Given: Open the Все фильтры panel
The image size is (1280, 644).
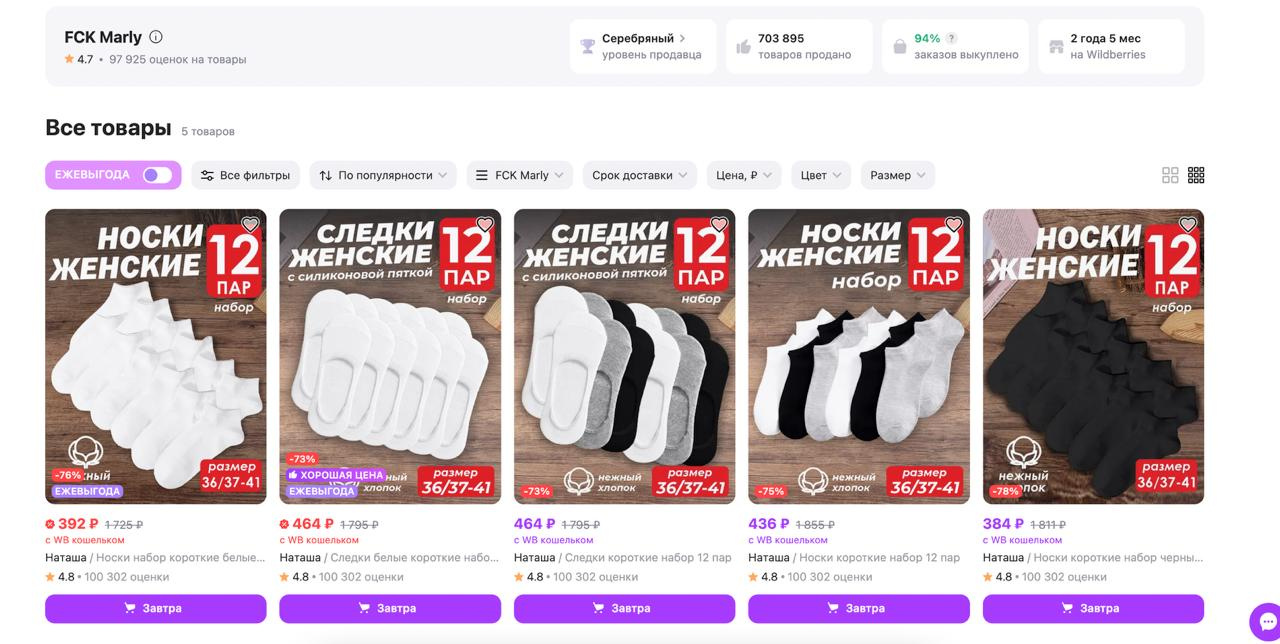Looking at the screenshot, I should [x=246, y=175].
